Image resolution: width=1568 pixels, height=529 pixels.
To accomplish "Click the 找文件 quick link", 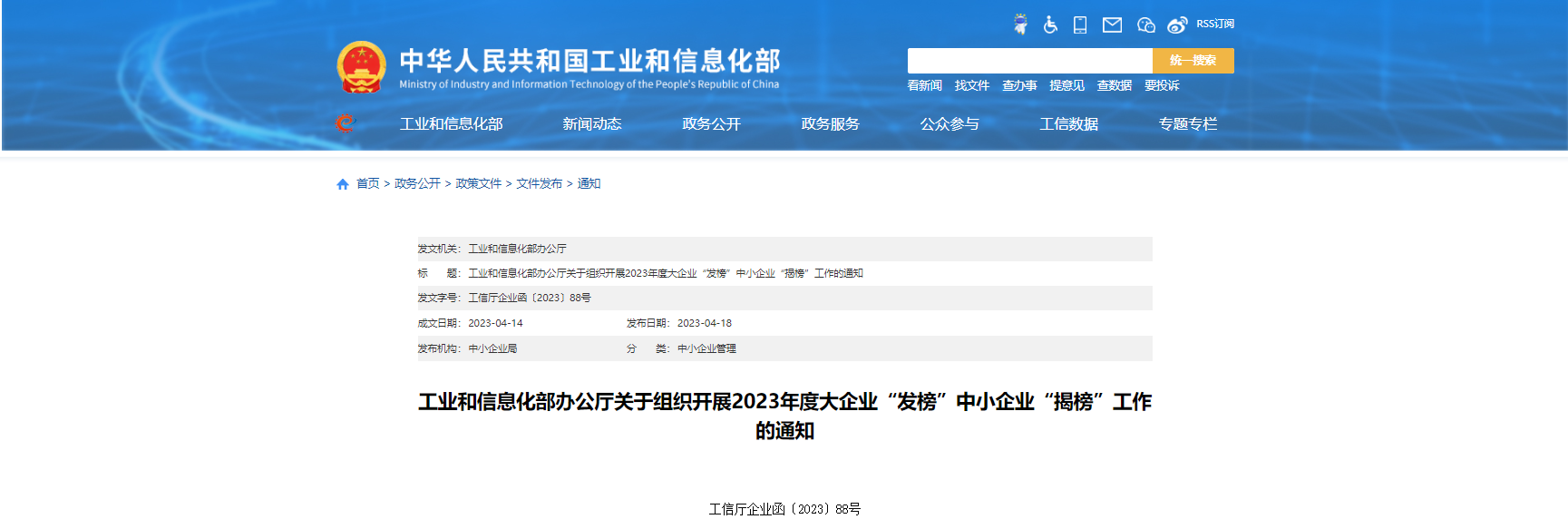I will click(x=971, y=85).
